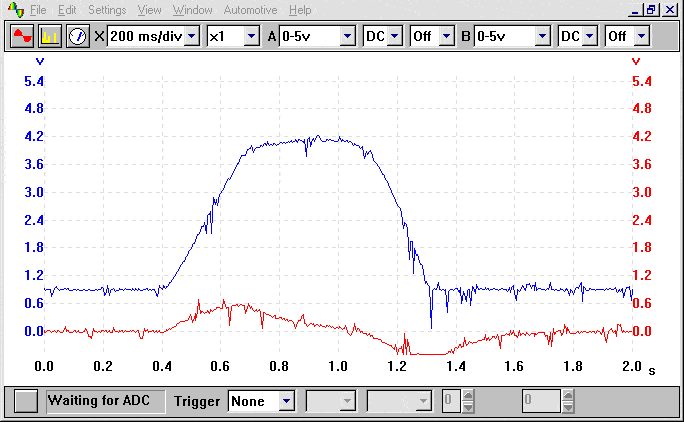
Task: Open the View menu
Action: (x=149, y=10)
